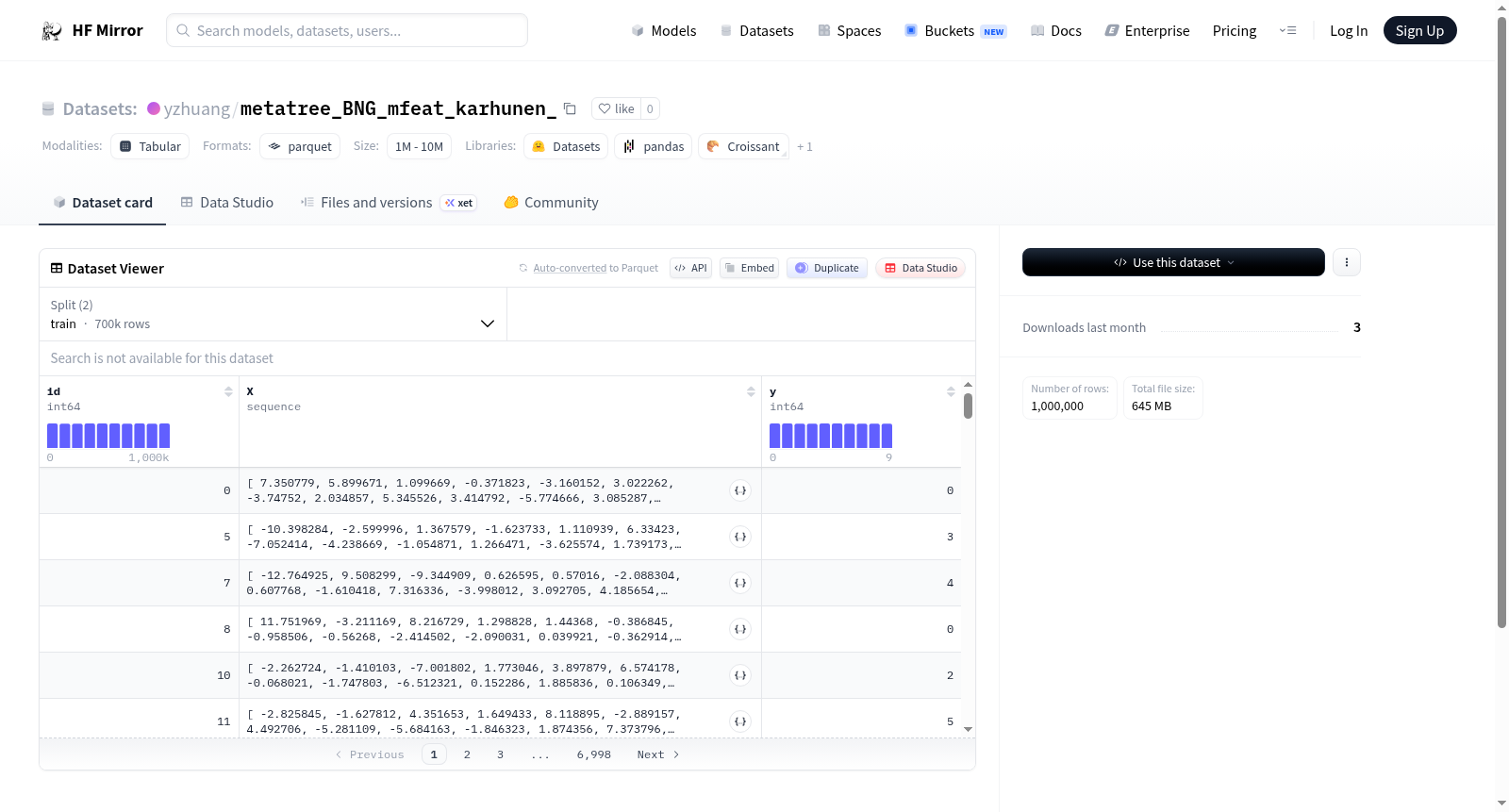Open the Datasets nav item
The image size is (1509, 812).
click(x=757, y=30)
